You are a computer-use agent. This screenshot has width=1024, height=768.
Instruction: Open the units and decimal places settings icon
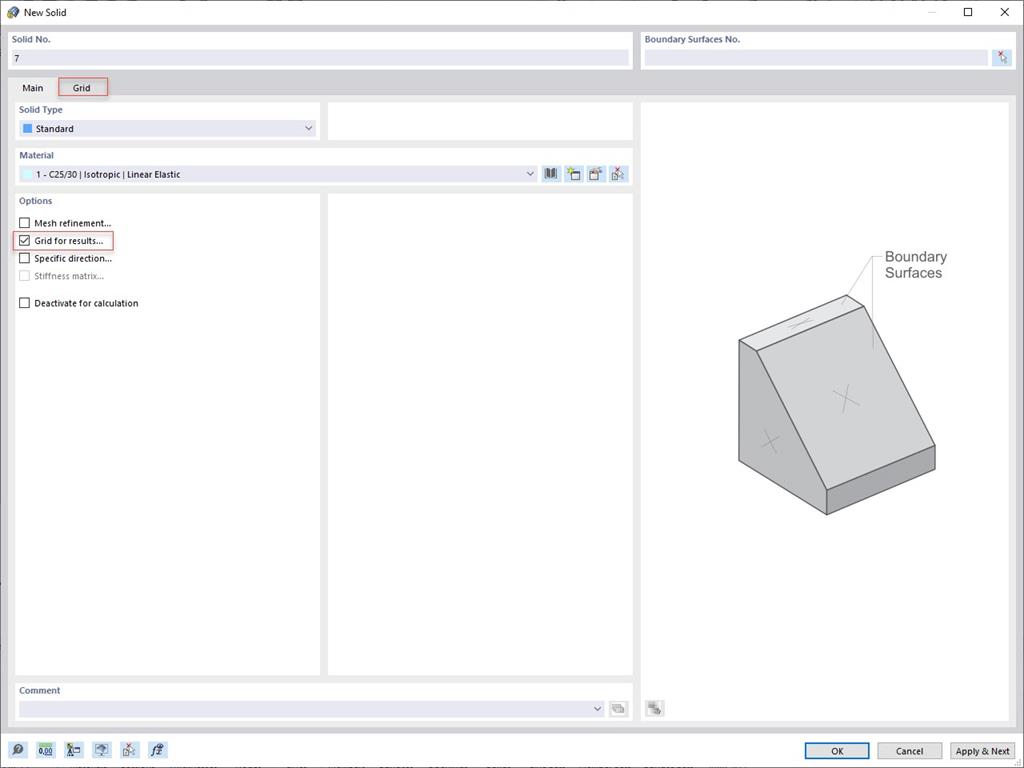[x=46, y=749]
